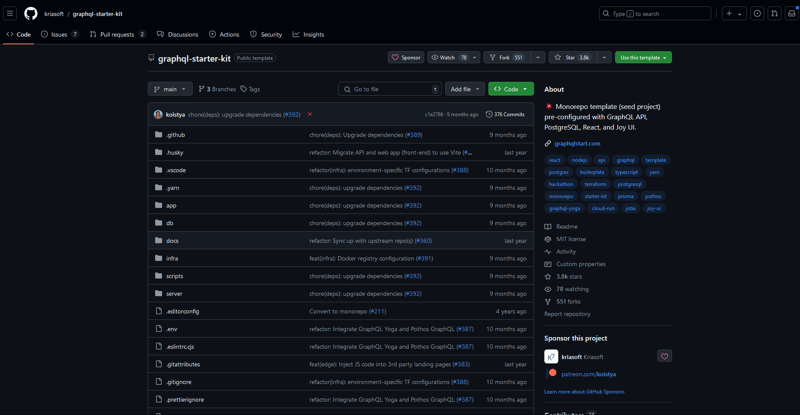The image size is (800, 415).
Task: Open the notifications inbox icon
Action: click(x=791, y=14)
